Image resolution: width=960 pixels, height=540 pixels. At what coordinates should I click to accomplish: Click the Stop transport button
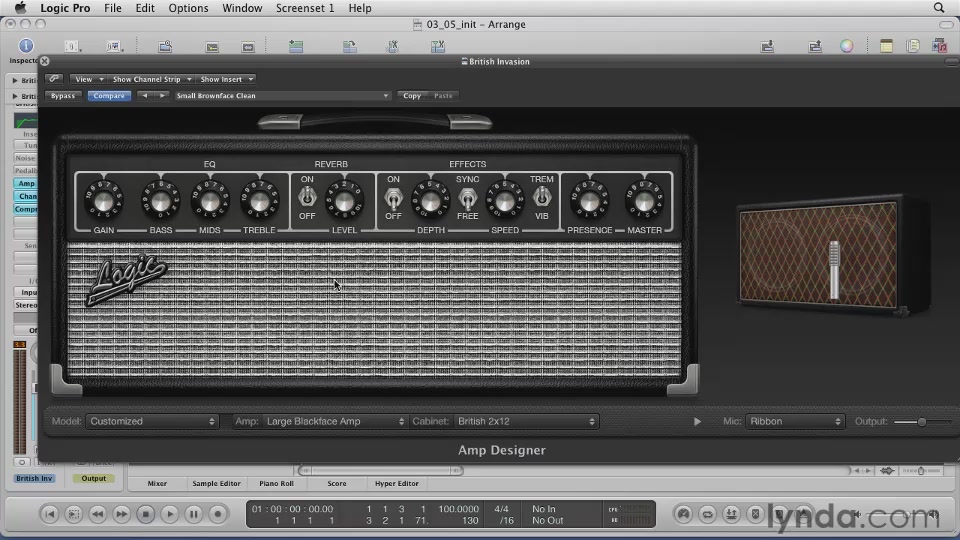(145, 514)
